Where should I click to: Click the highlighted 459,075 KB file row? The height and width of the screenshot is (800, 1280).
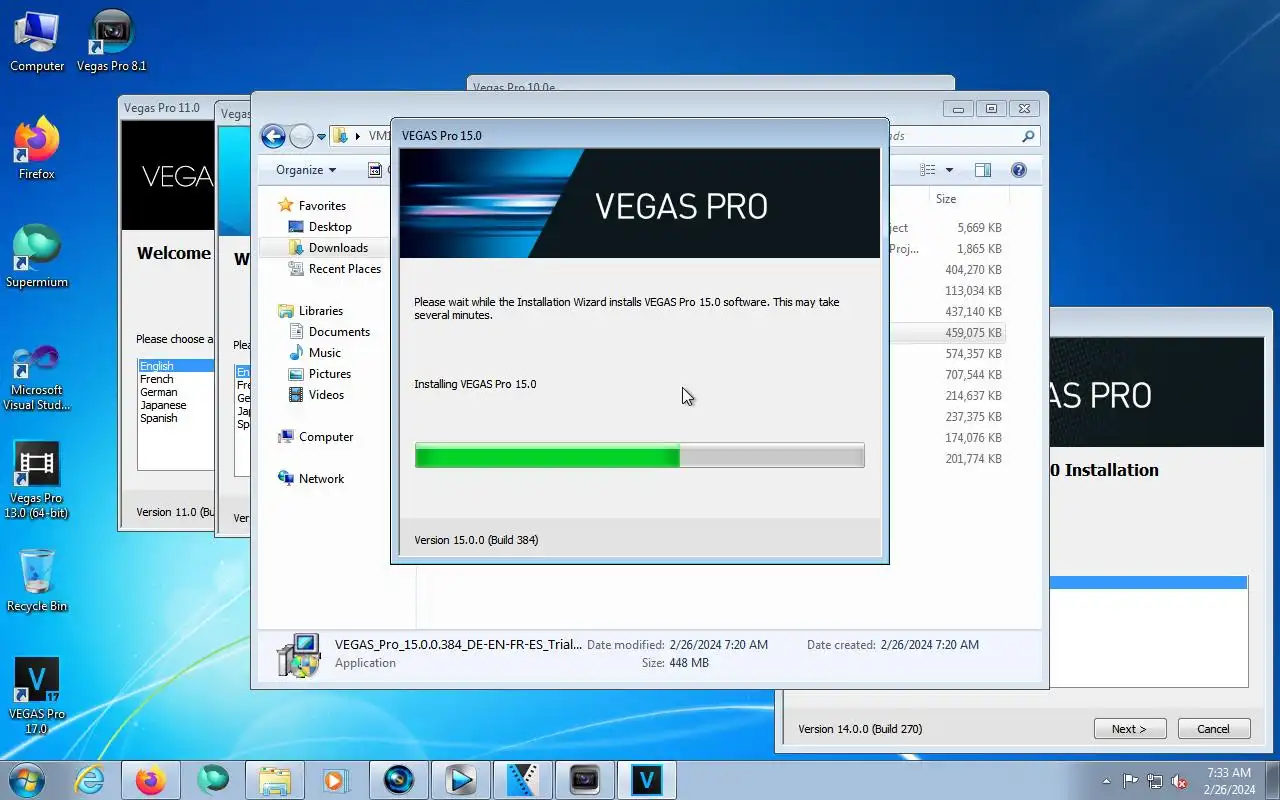(946, 333)
